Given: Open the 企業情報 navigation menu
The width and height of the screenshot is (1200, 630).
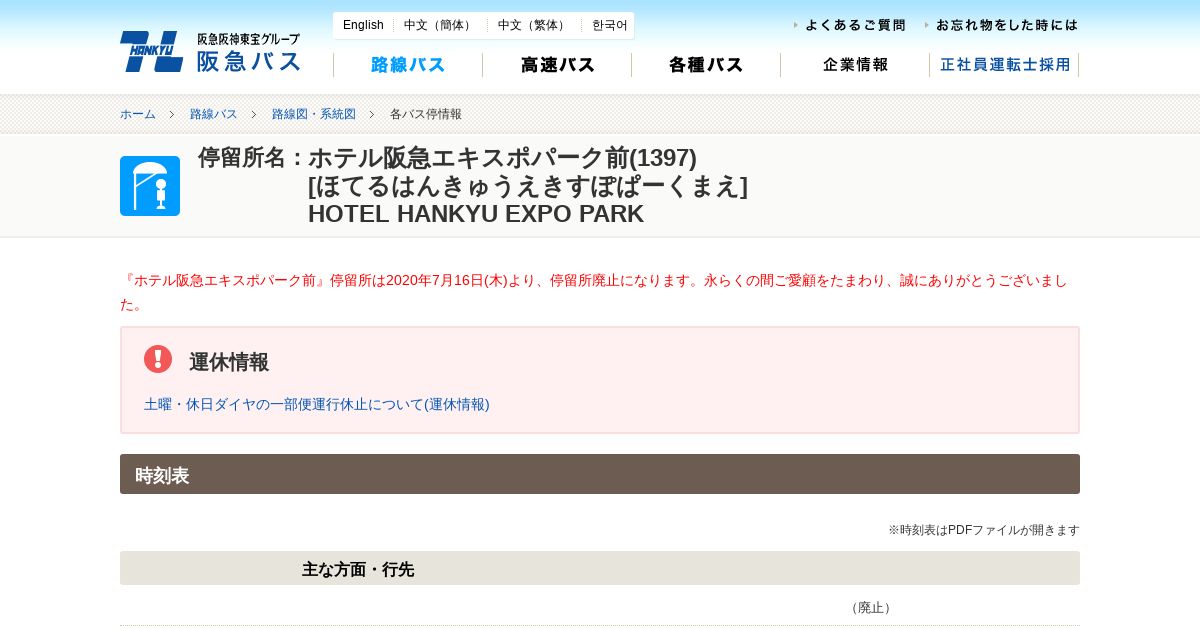Looking at the screenshot, I should [855, 65].
